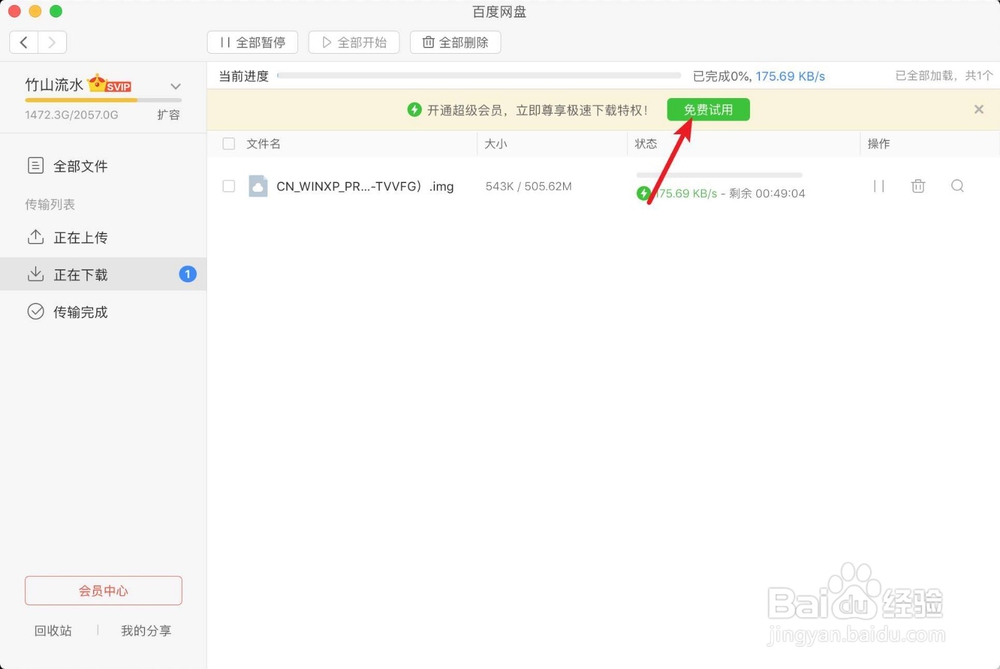Click 扩容 to expand storage

coord(168,115)
